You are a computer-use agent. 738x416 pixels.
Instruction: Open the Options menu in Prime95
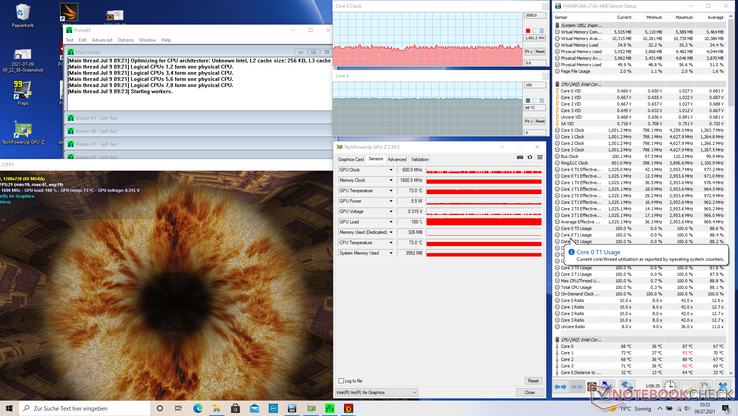[x=126, y=40]
